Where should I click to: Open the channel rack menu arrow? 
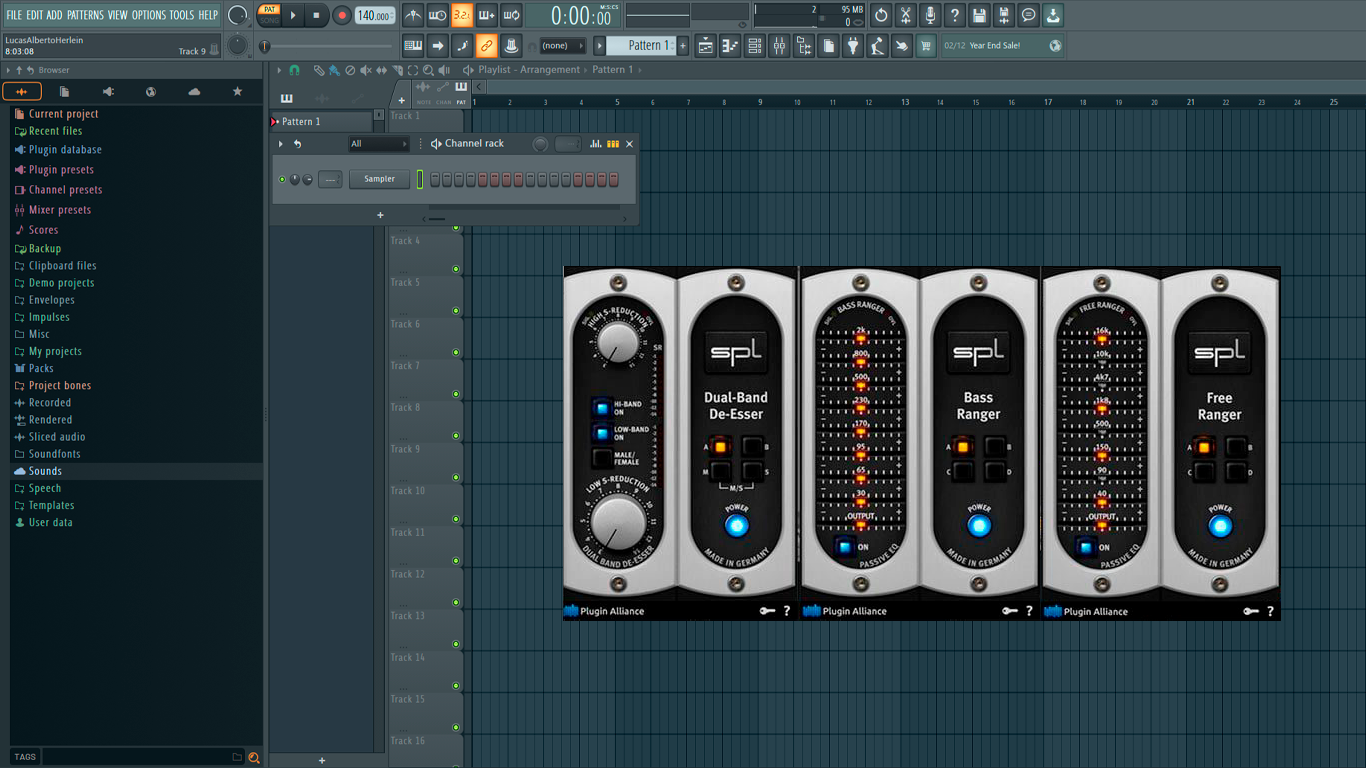(x=281, y=144)
